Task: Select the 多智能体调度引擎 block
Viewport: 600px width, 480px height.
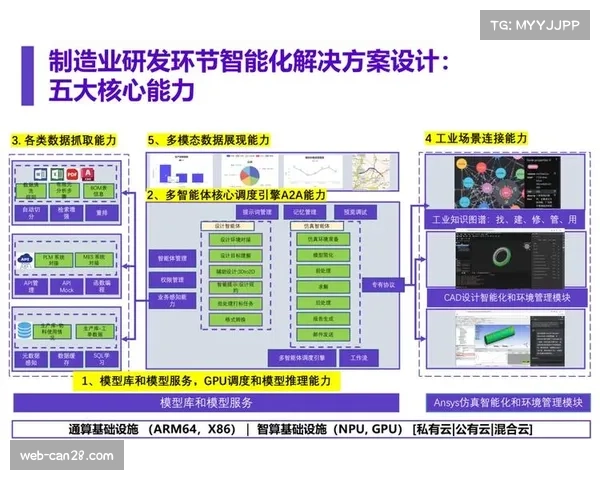Action: pos(302,358)
